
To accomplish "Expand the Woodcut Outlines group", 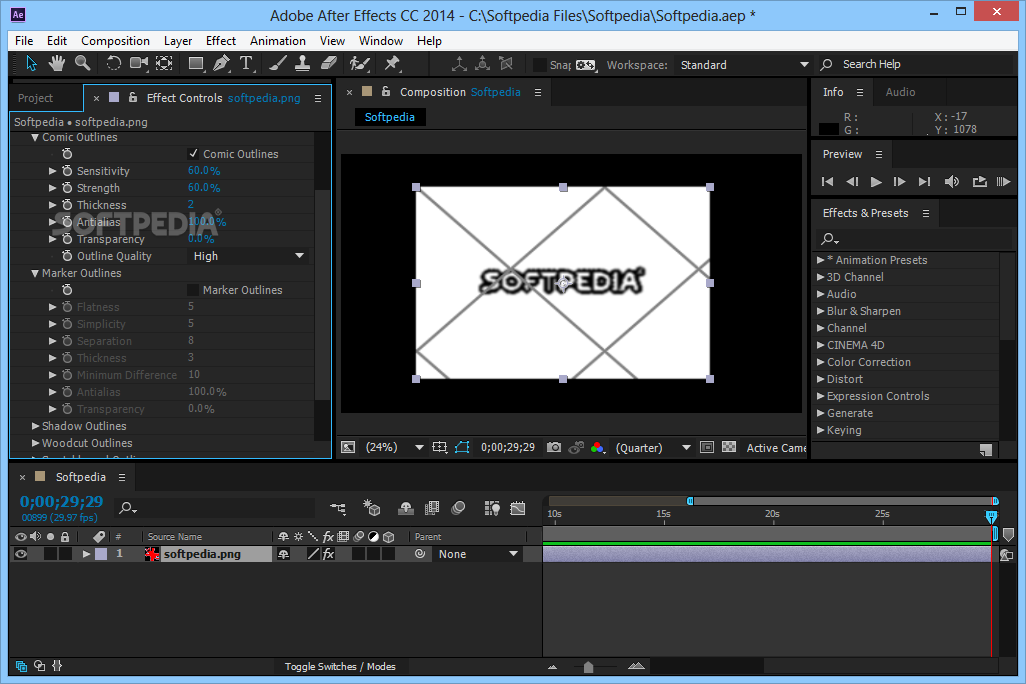I will coord(35,443).
